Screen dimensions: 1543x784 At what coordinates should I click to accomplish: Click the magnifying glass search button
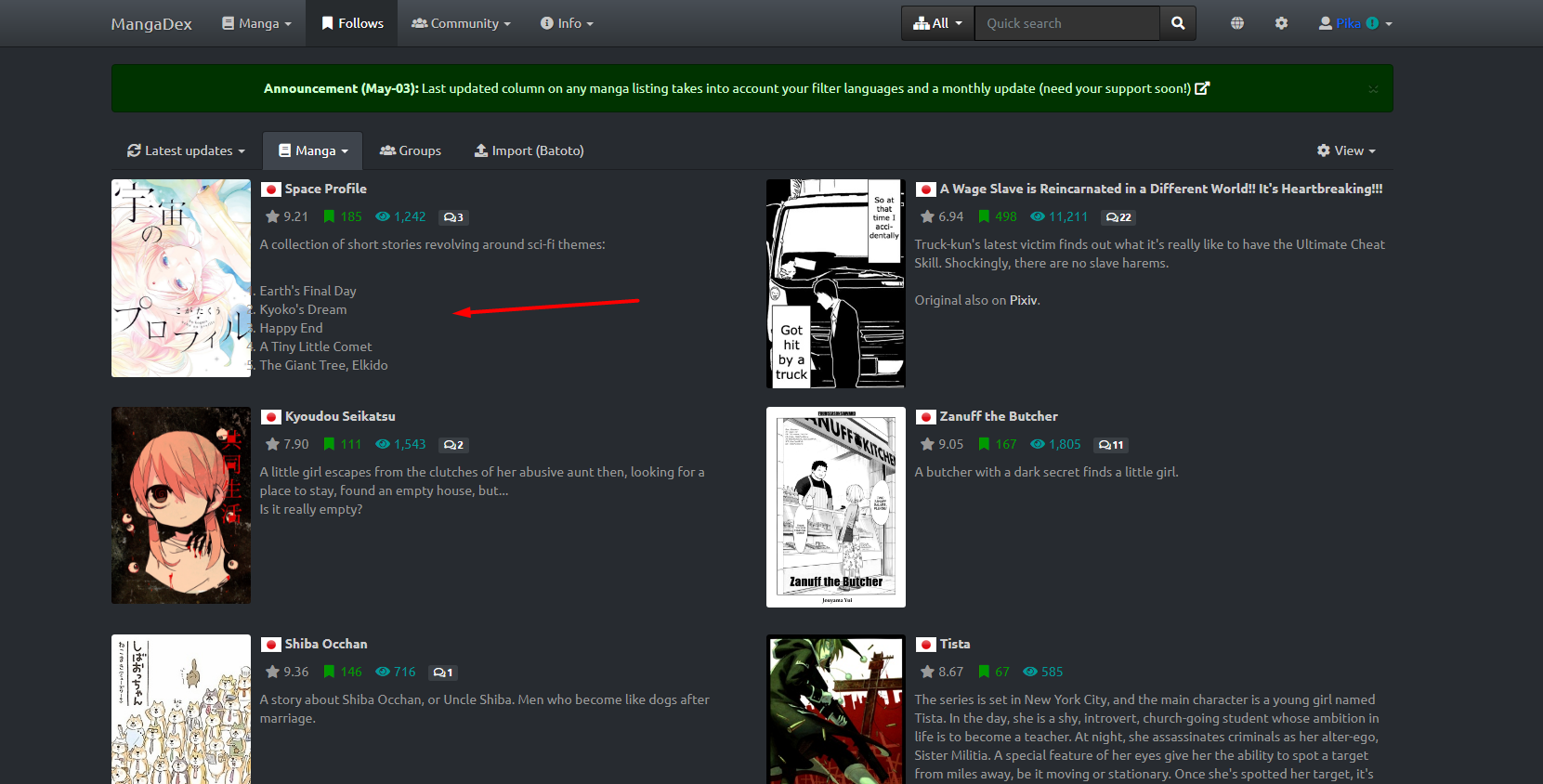click(x=1178, y=23)
